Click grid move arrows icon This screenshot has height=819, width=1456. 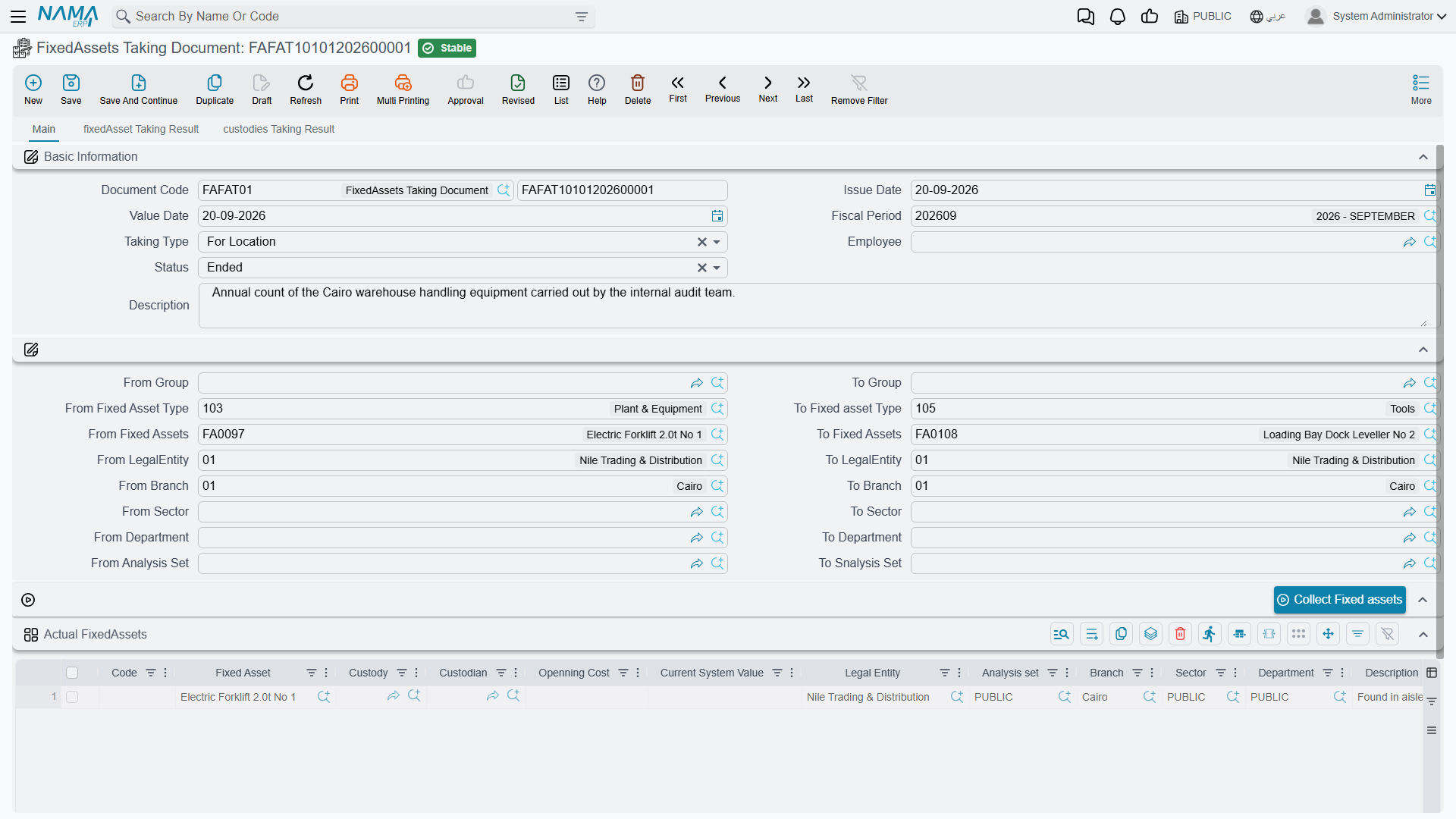1328,634
